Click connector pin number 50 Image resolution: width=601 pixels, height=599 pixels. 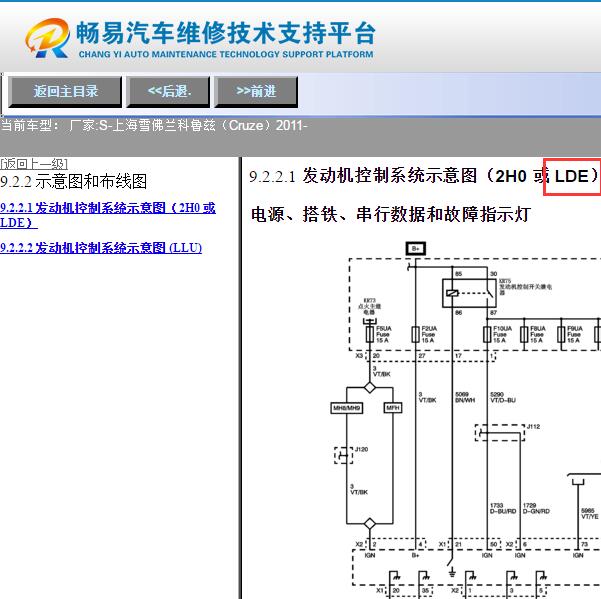494,544
